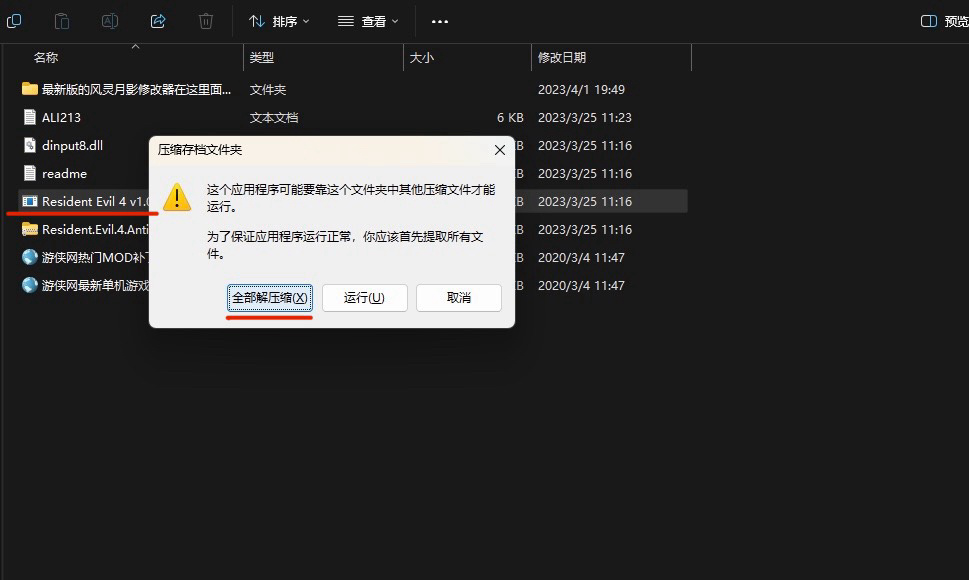
Task: Click the Share icon in the toolbar
Action: 158,21
